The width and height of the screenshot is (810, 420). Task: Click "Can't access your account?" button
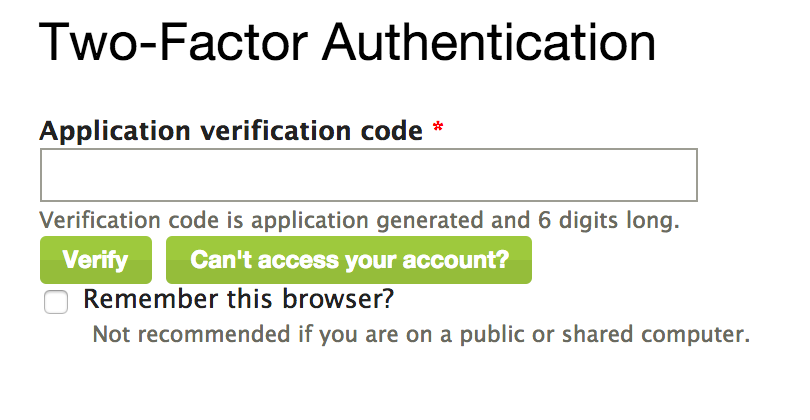(349, 261)
